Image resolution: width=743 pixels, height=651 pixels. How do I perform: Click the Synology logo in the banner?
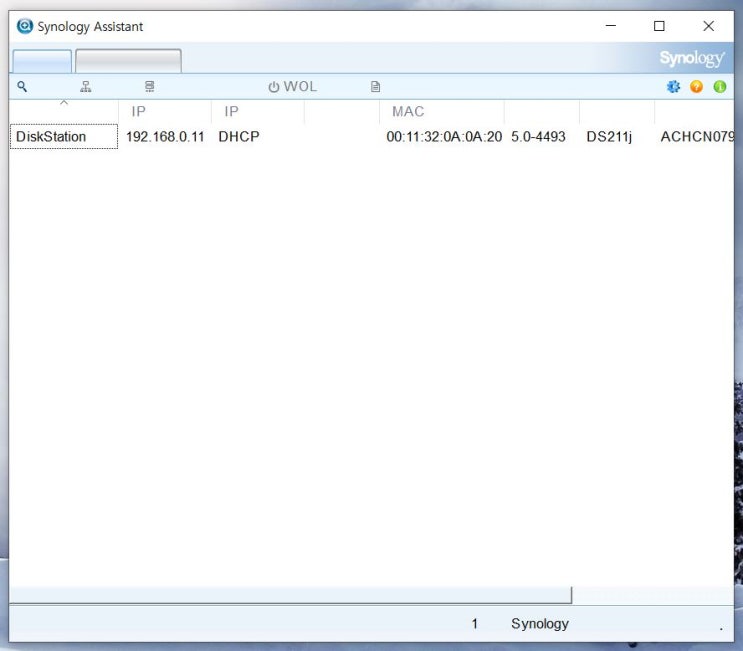(692, 59)
